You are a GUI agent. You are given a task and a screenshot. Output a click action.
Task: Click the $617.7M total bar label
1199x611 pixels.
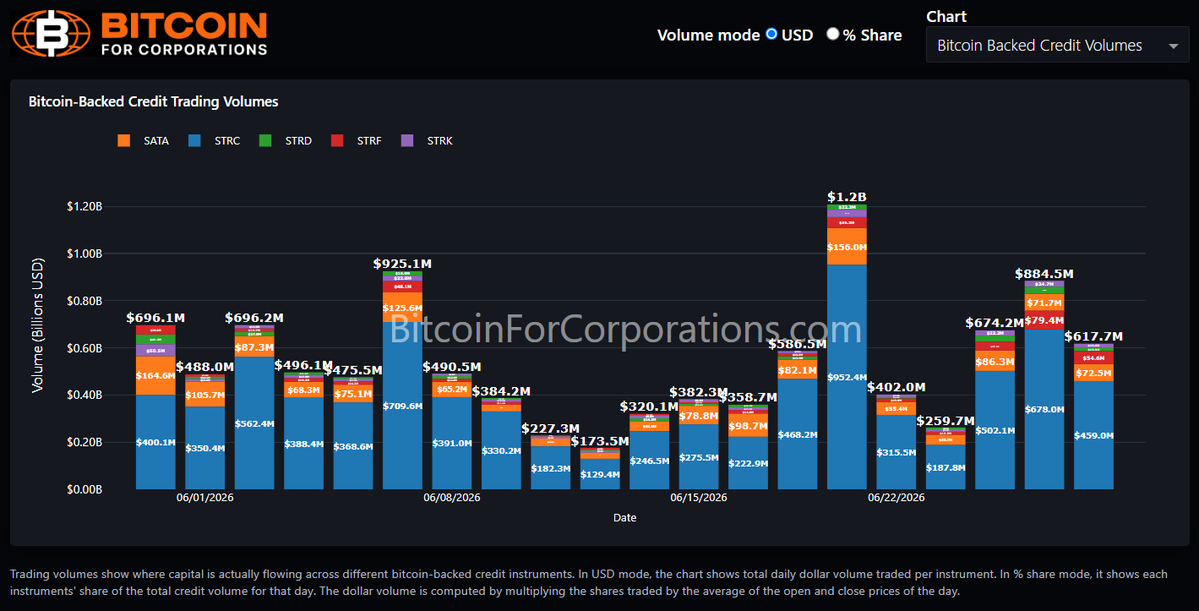coord(1093,336)
